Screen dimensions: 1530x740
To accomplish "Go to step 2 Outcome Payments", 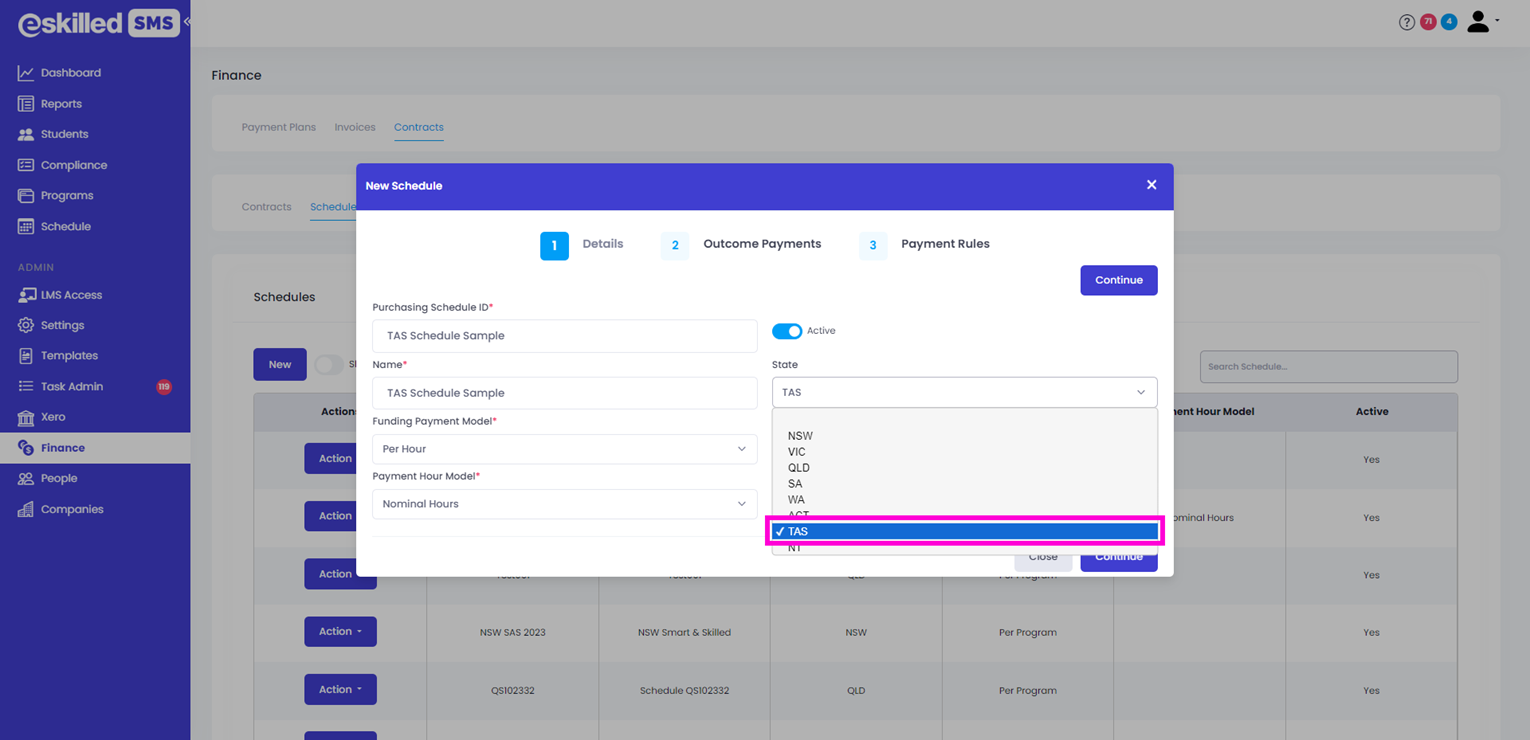I will point(741,245).
